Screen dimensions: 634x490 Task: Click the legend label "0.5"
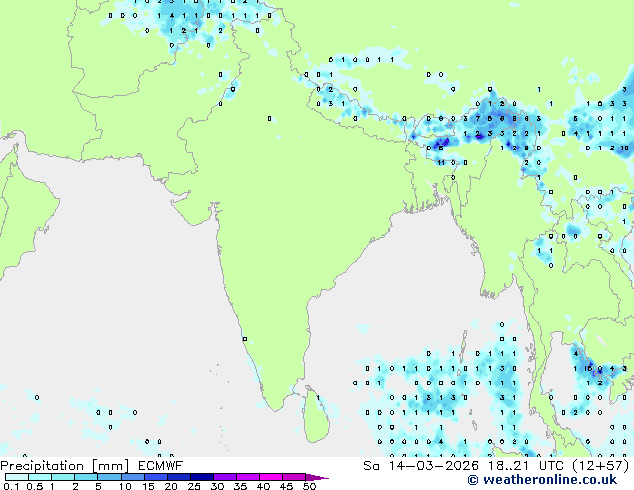pyautogui.click(x=35, y=486)
